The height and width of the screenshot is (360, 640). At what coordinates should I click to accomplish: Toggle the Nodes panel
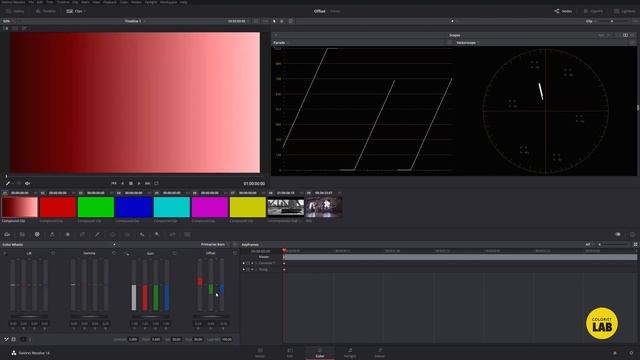pyautogui.click(x=563, y=11)
